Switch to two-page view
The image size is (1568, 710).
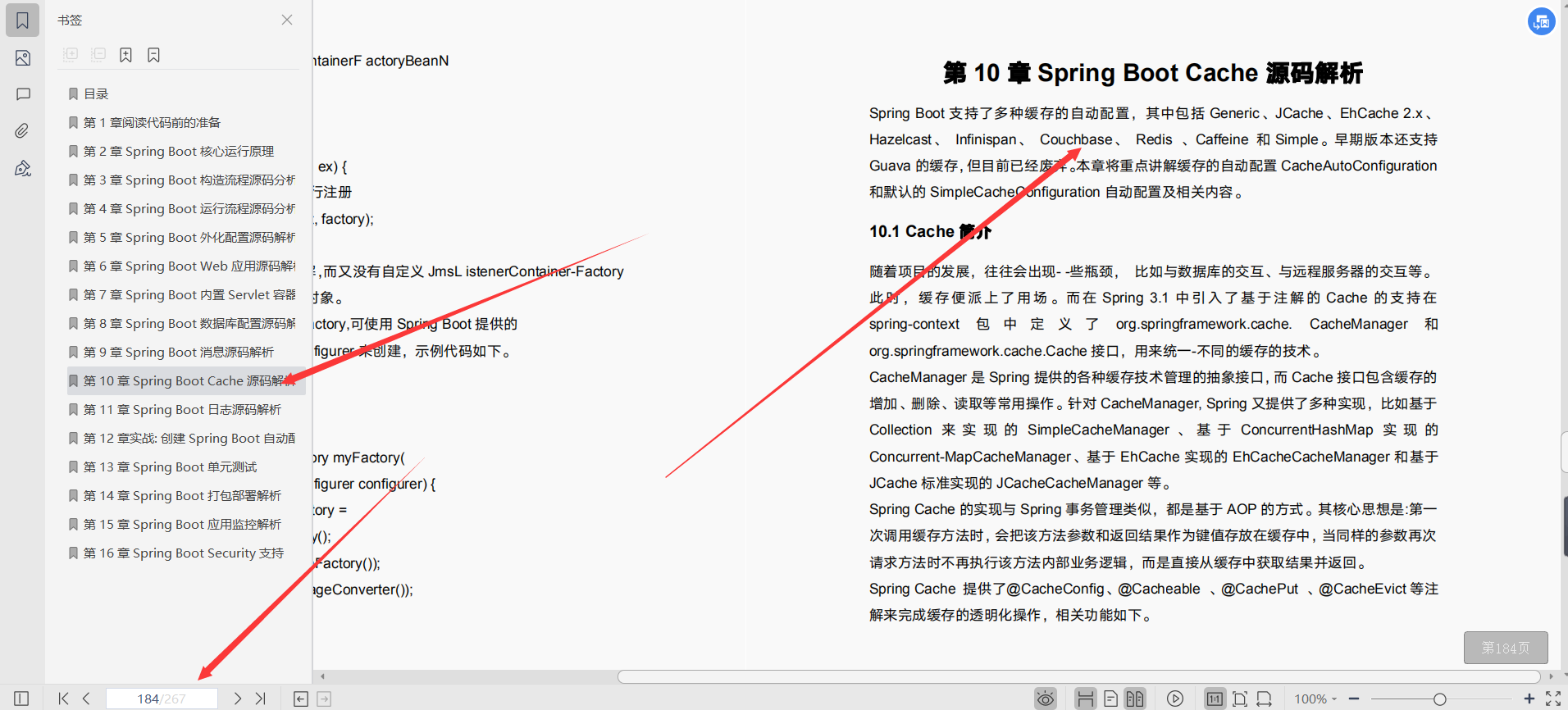tap(1135, 699)
